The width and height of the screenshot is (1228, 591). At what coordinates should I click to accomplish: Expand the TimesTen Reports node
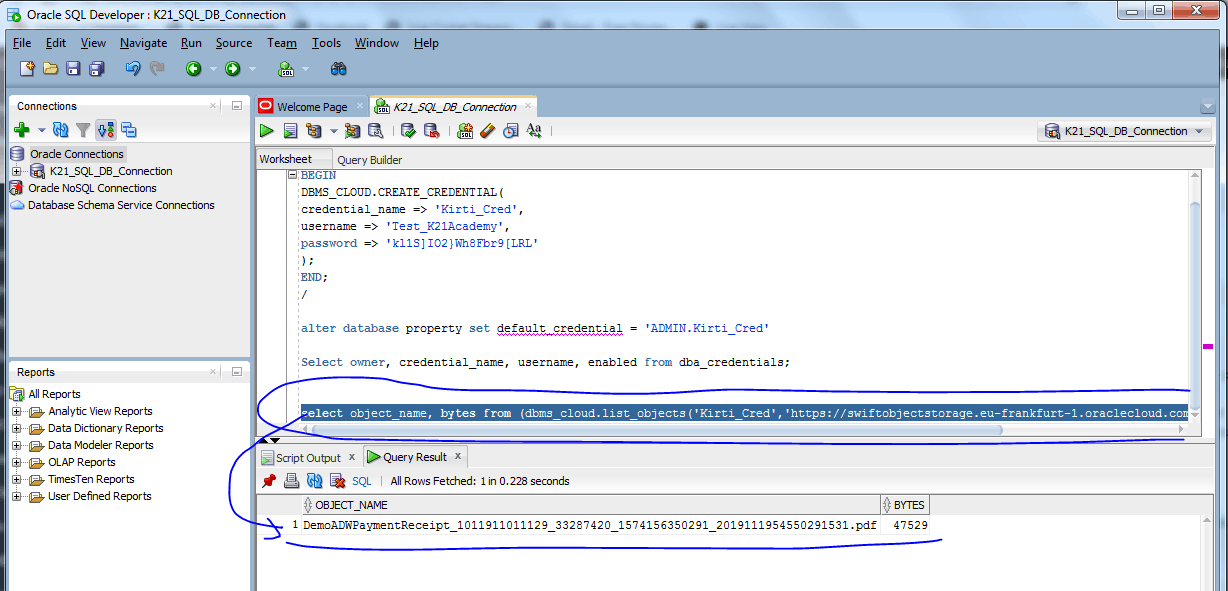click(x=16, y=479)
